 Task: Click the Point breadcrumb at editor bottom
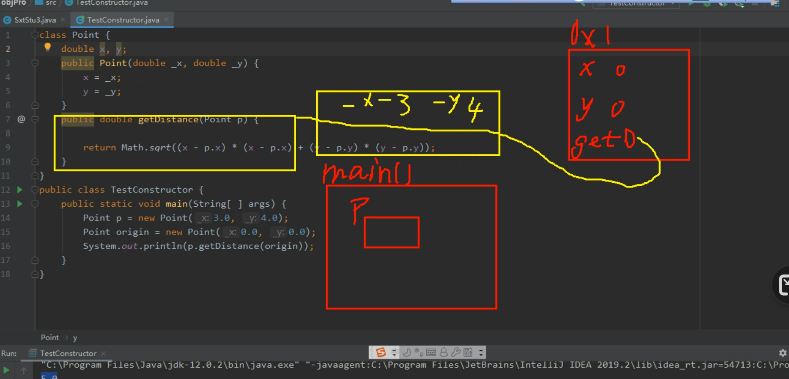pos(49,338)
